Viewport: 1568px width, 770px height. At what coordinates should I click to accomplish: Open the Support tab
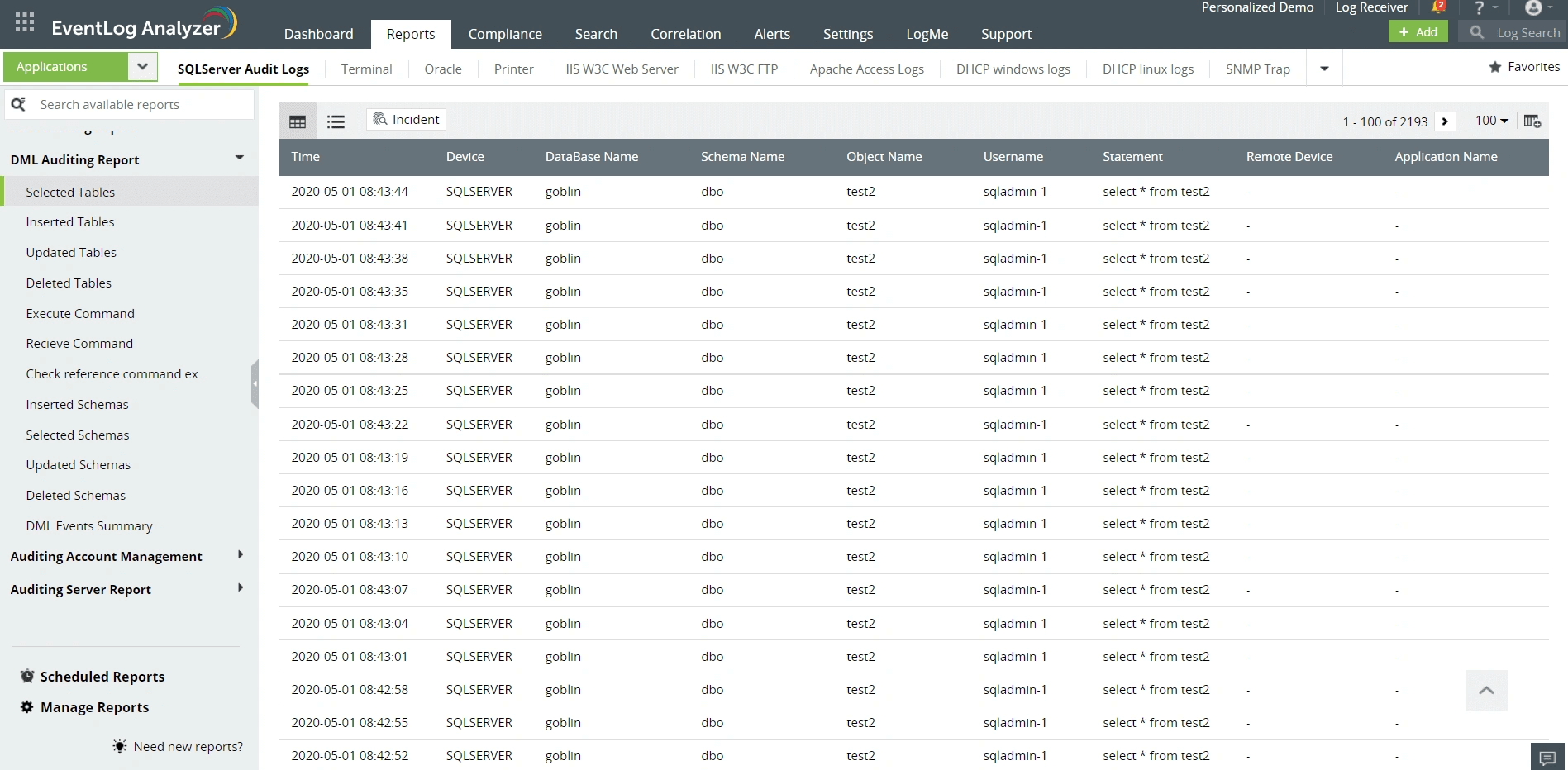point(1007,34)
